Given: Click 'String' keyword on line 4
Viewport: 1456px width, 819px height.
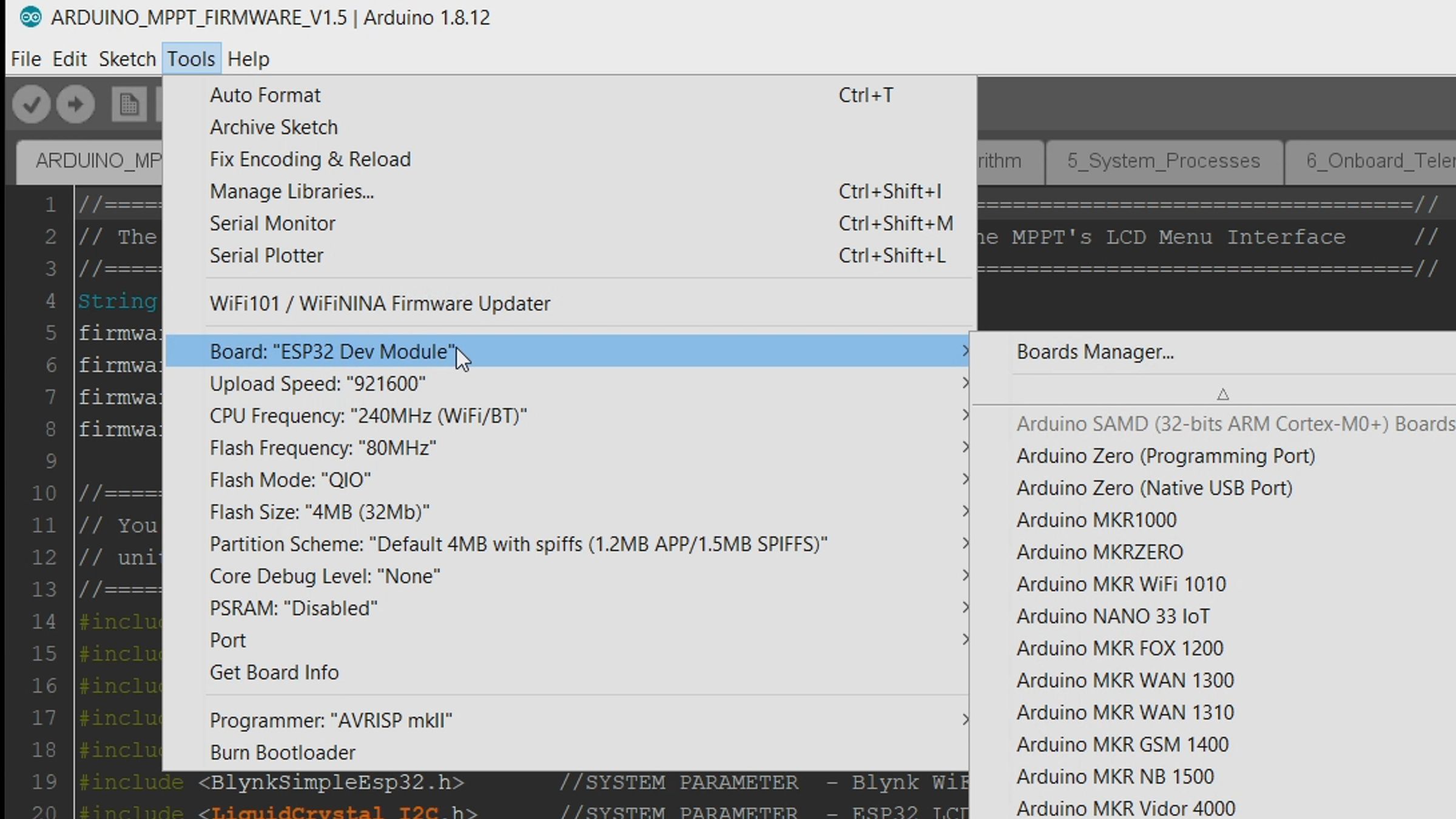Looking at the screenshot, I should (118, 301).
